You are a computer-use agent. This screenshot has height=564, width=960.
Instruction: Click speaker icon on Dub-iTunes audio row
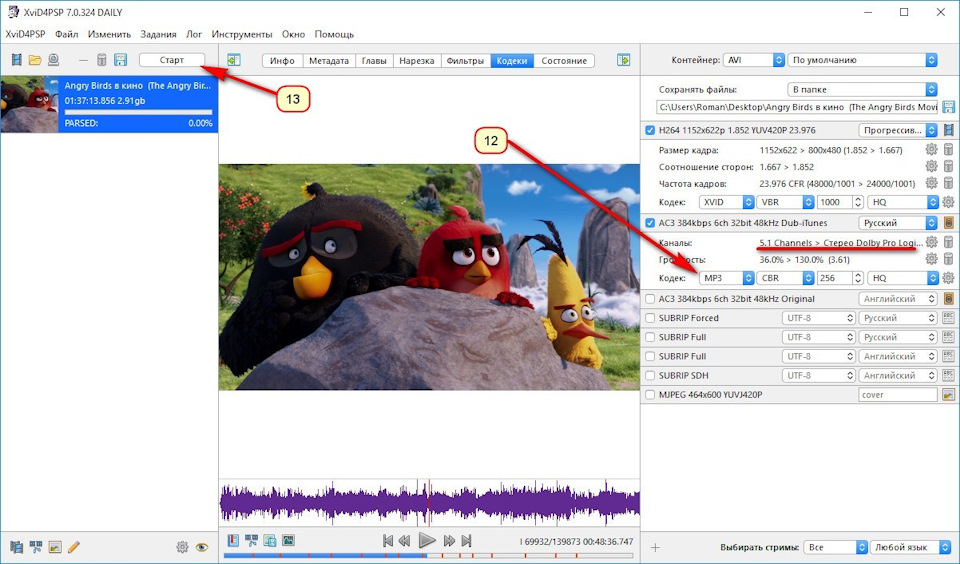point(948,223)
